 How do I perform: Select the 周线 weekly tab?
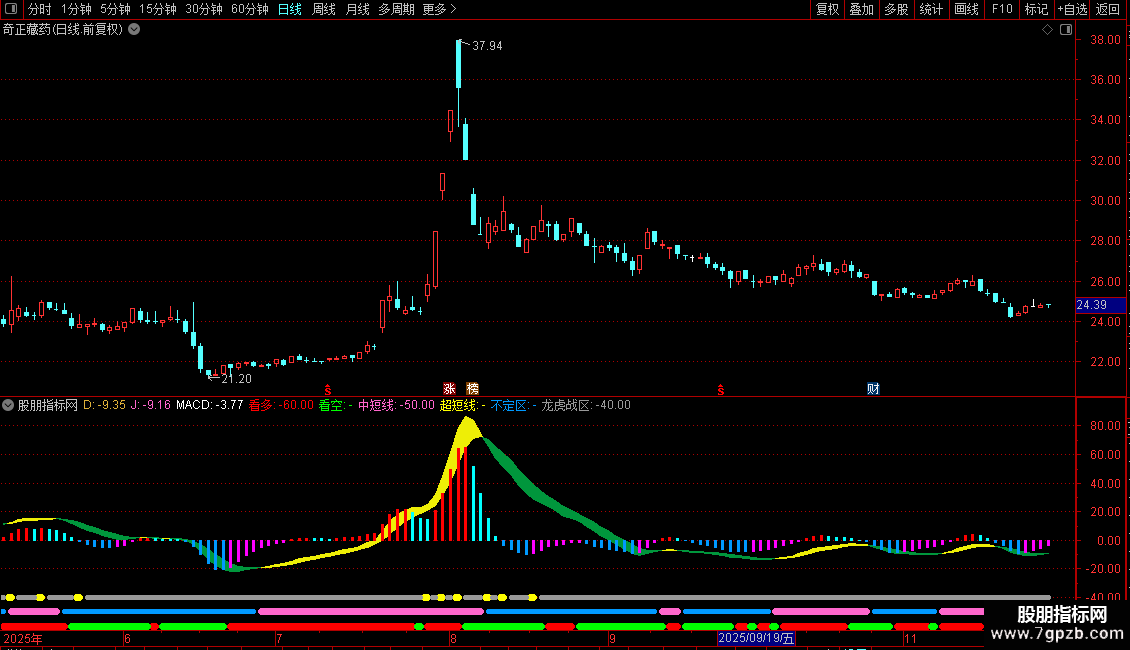click(324, 9)
